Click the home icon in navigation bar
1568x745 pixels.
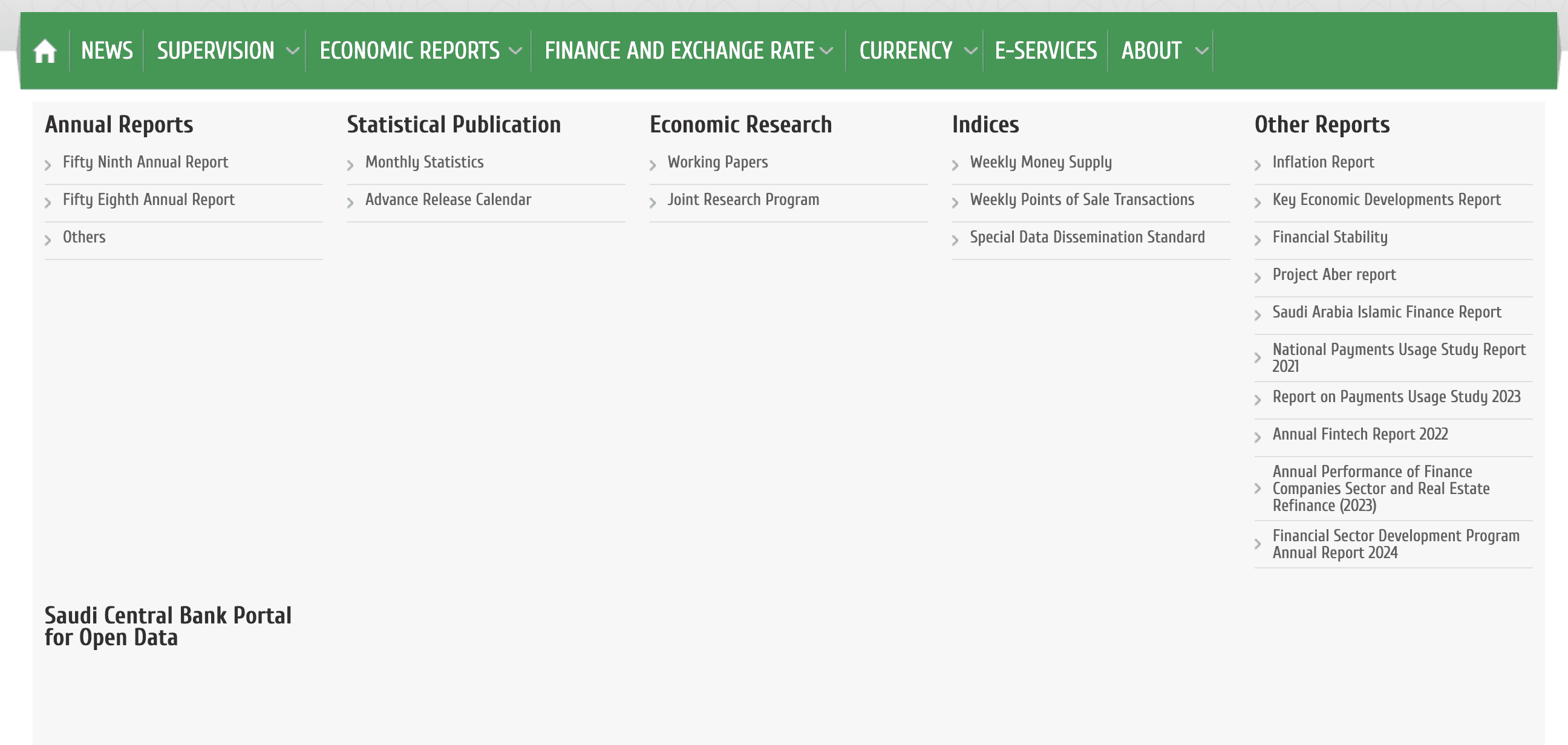point(44,51)
